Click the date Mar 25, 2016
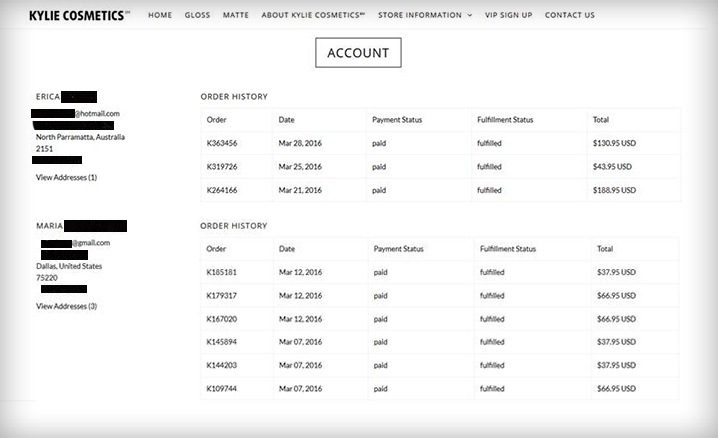 pos(300,167)
